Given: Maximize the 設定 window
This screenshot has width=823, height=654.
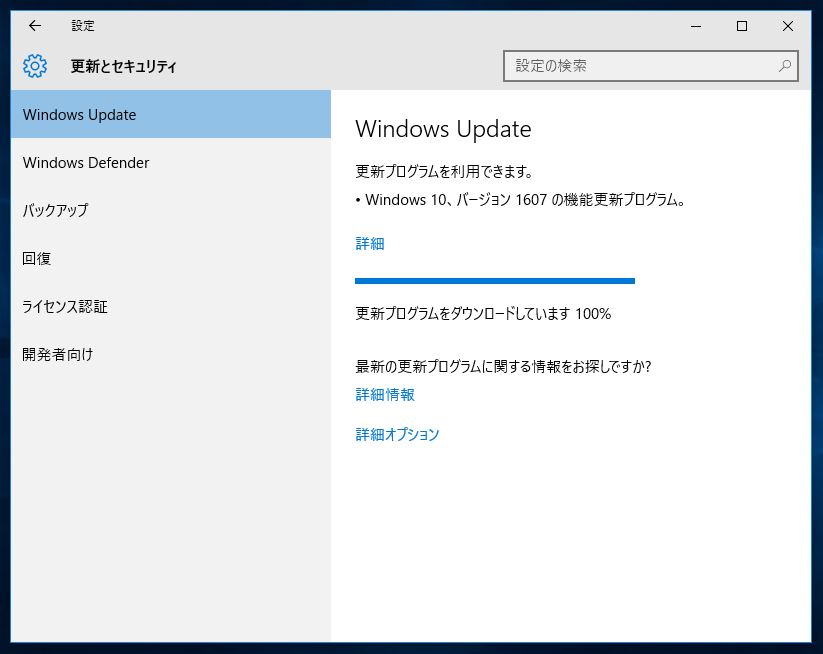Looking at the screenshot, I should click(742, 26).
